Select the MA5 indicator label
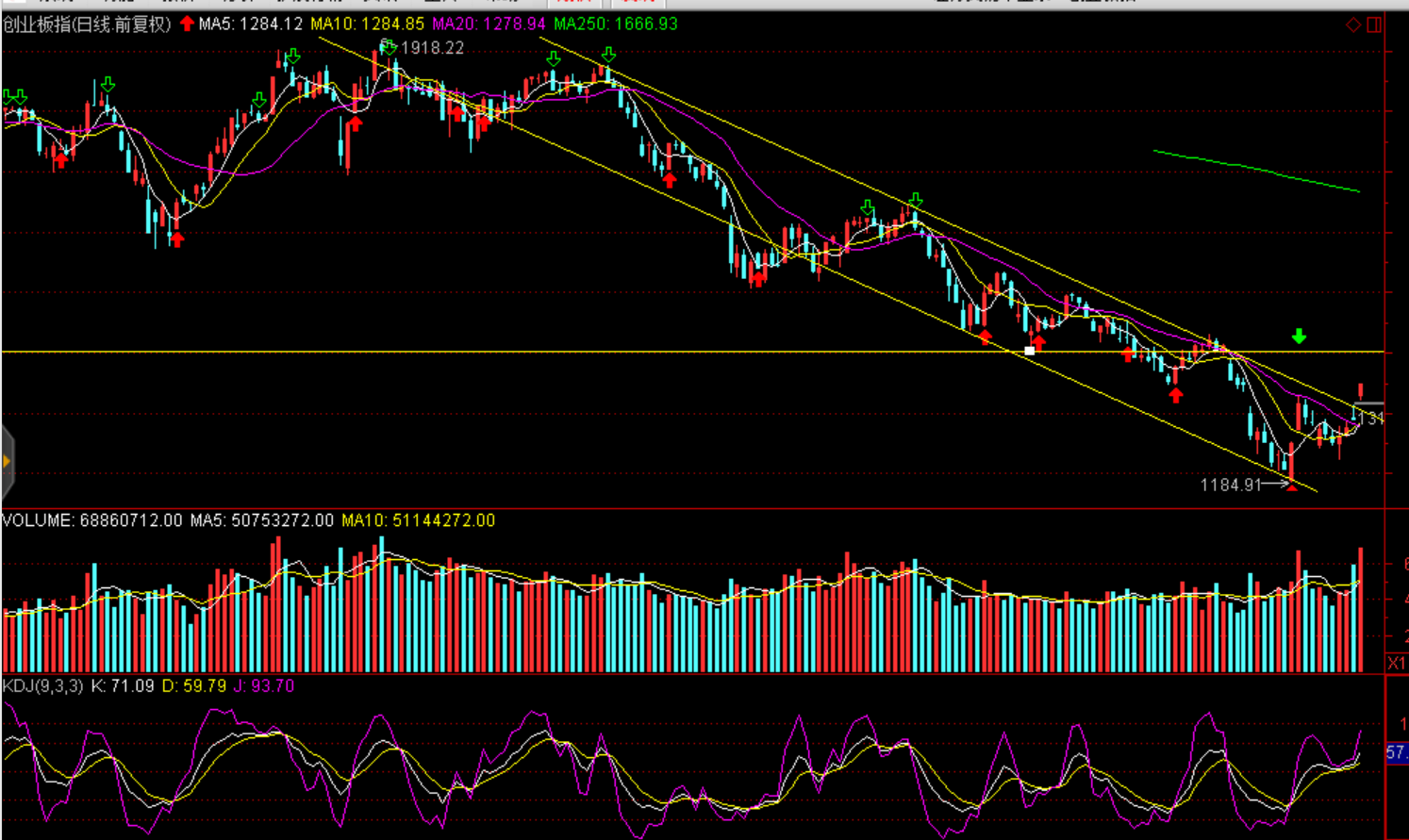 pos(250,25)
